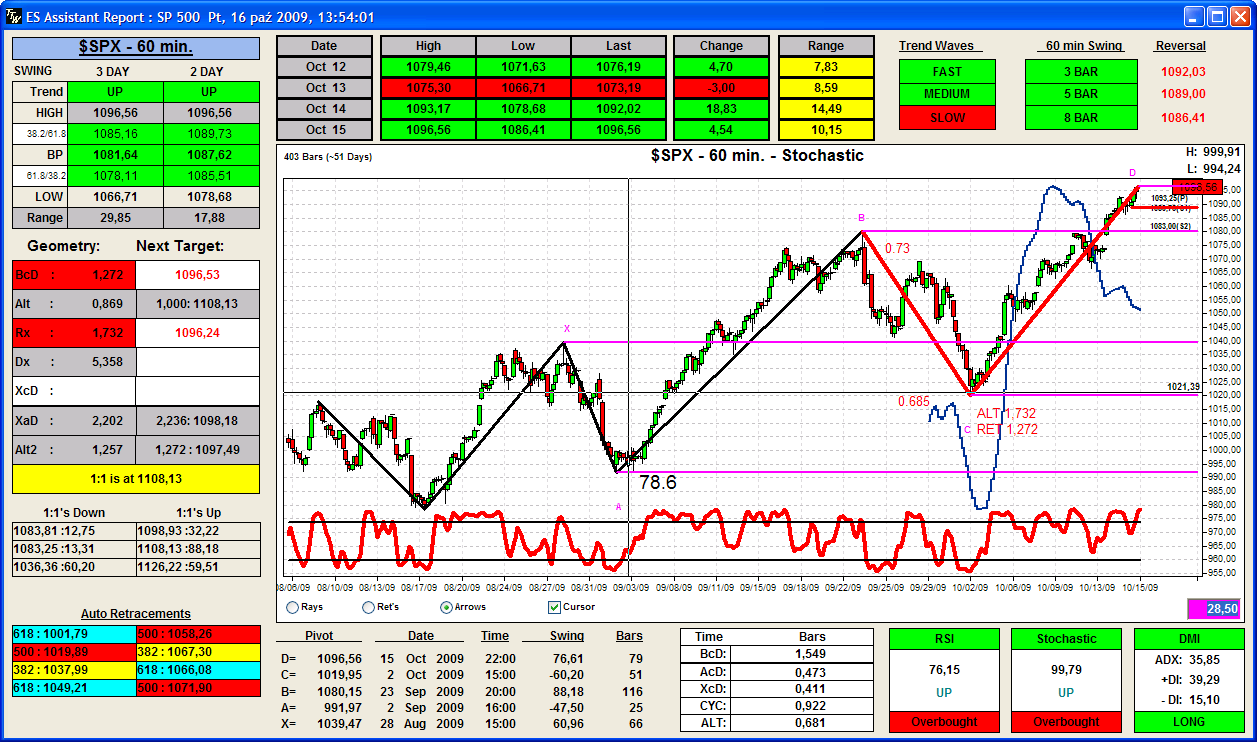Click the app icon in the title bar

pos(14,17)
